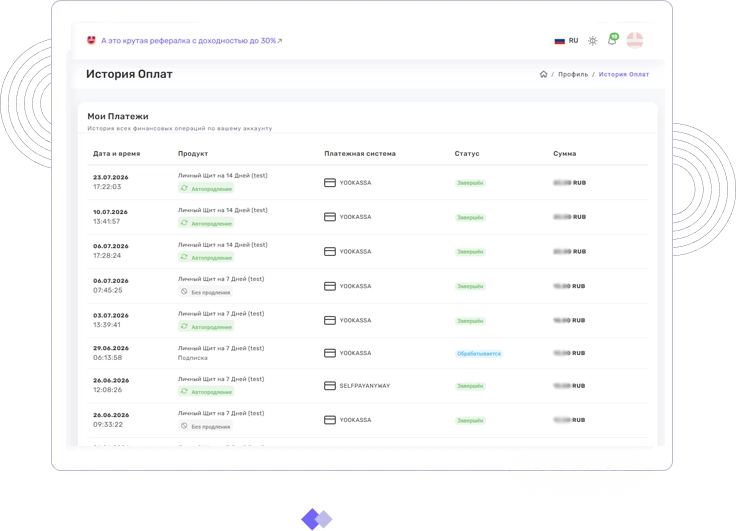Select the 23.07.2026 payment date
This screenshot has width=736, height=531.
coord(111,177)
